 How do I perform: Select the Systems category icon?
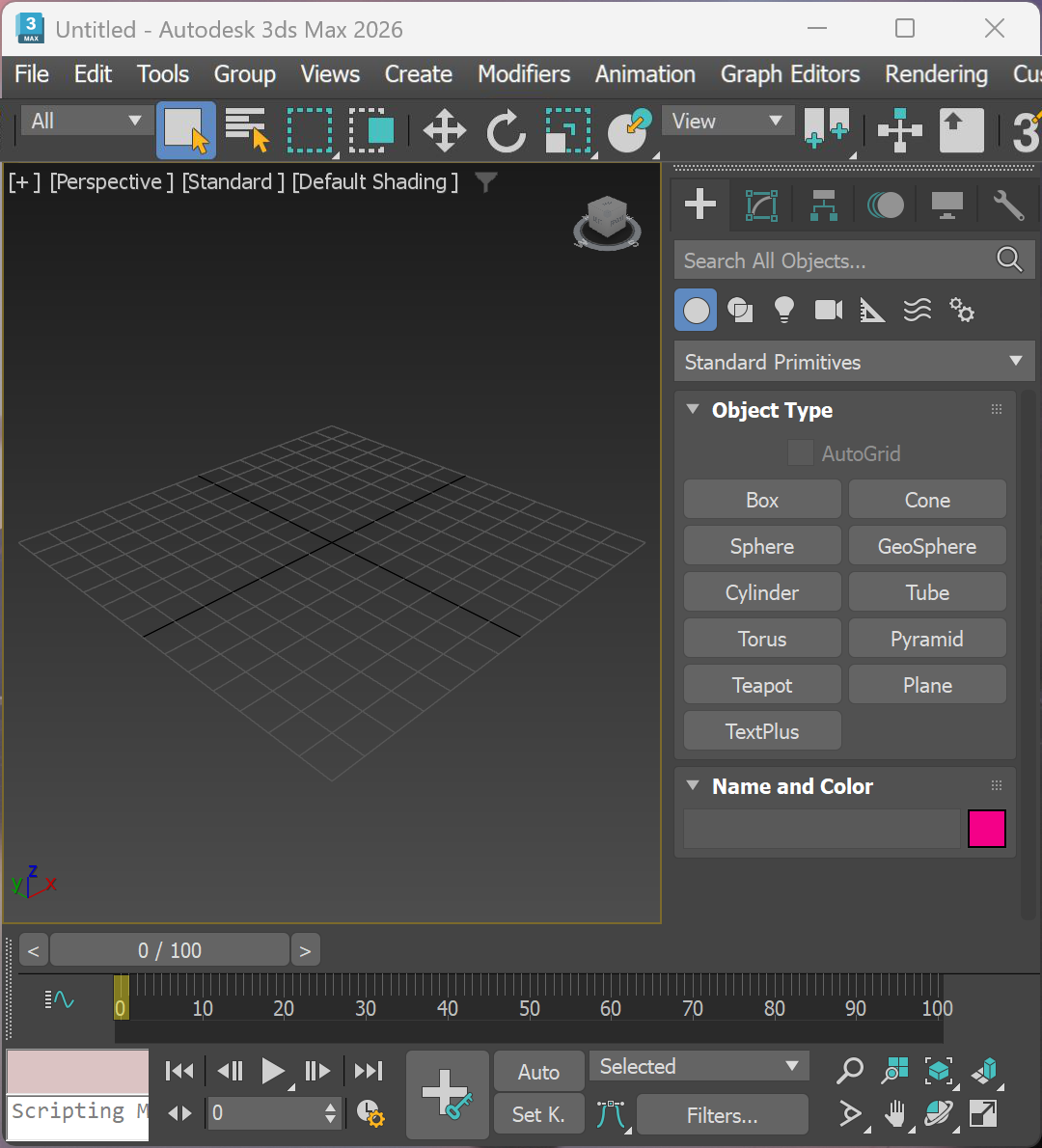(962, 311)
